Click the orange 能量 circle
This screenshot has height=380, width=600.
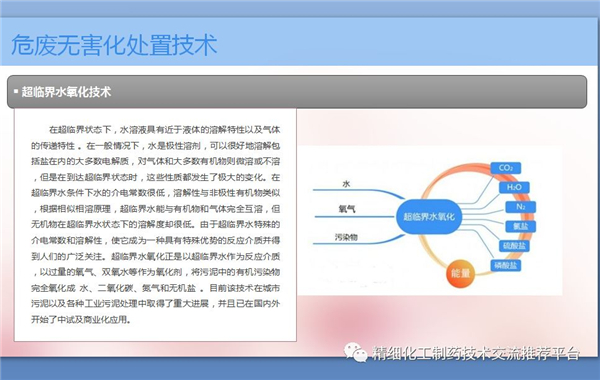pyautogui.click(x=460, y=273)
